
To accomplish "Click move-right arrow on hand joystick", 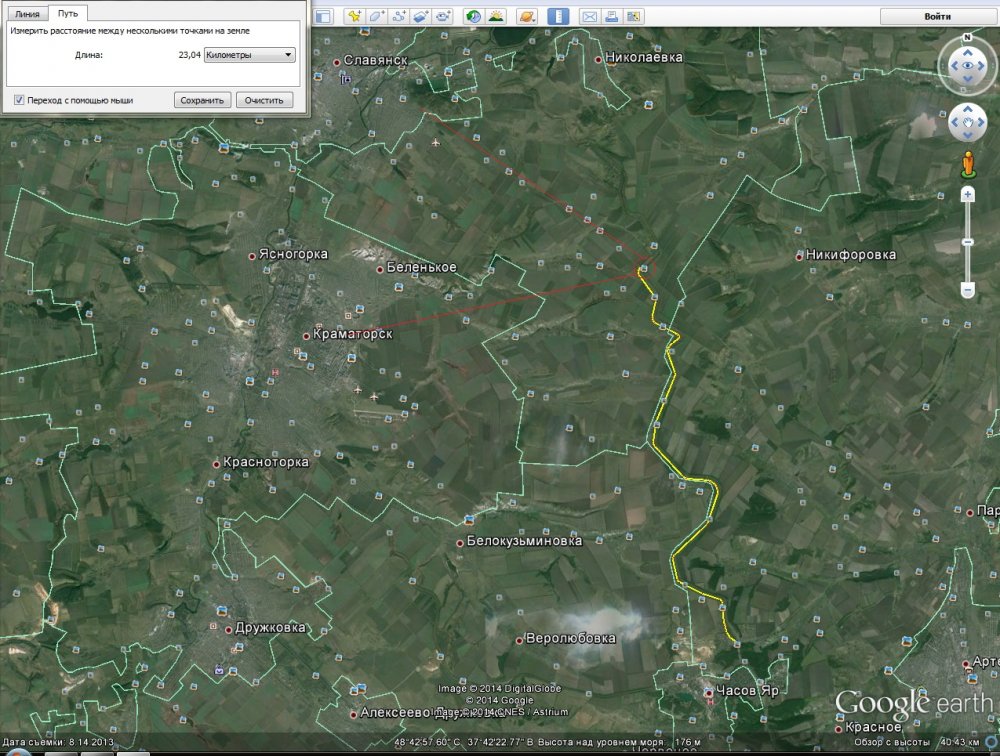I will coord(981,122).
